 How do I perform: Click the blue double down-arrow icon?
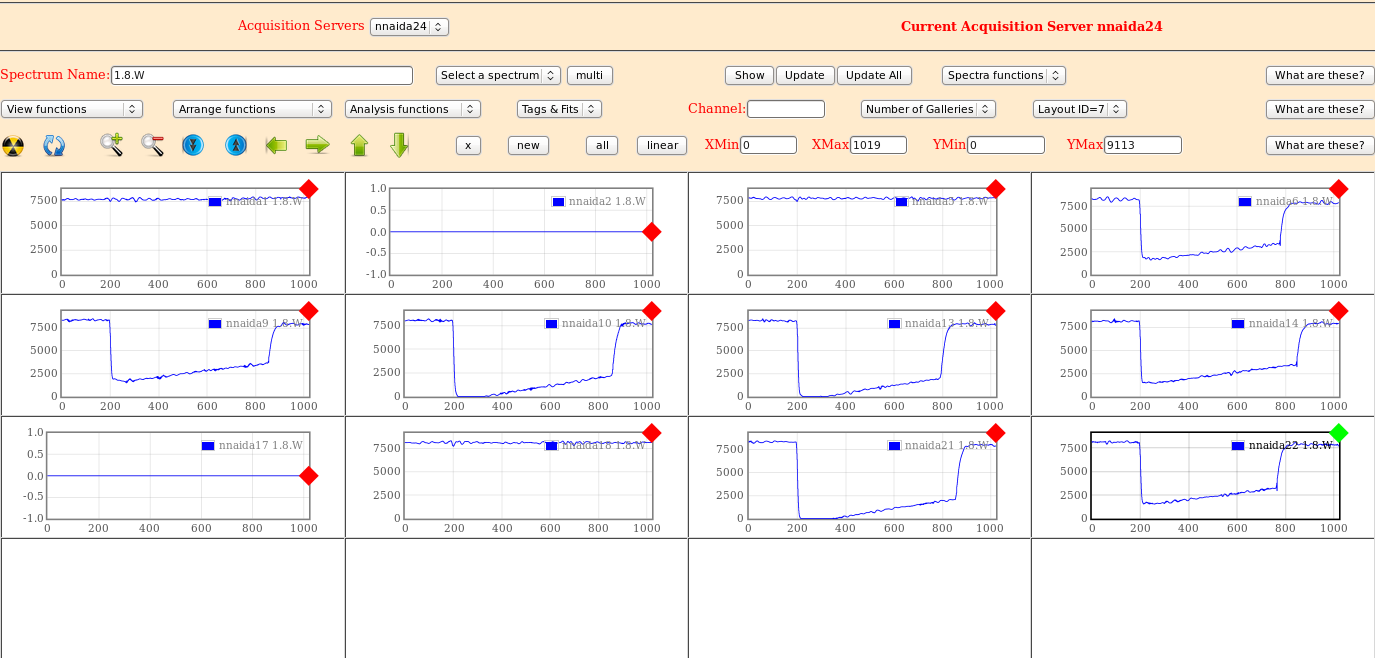tap(193, 145)
